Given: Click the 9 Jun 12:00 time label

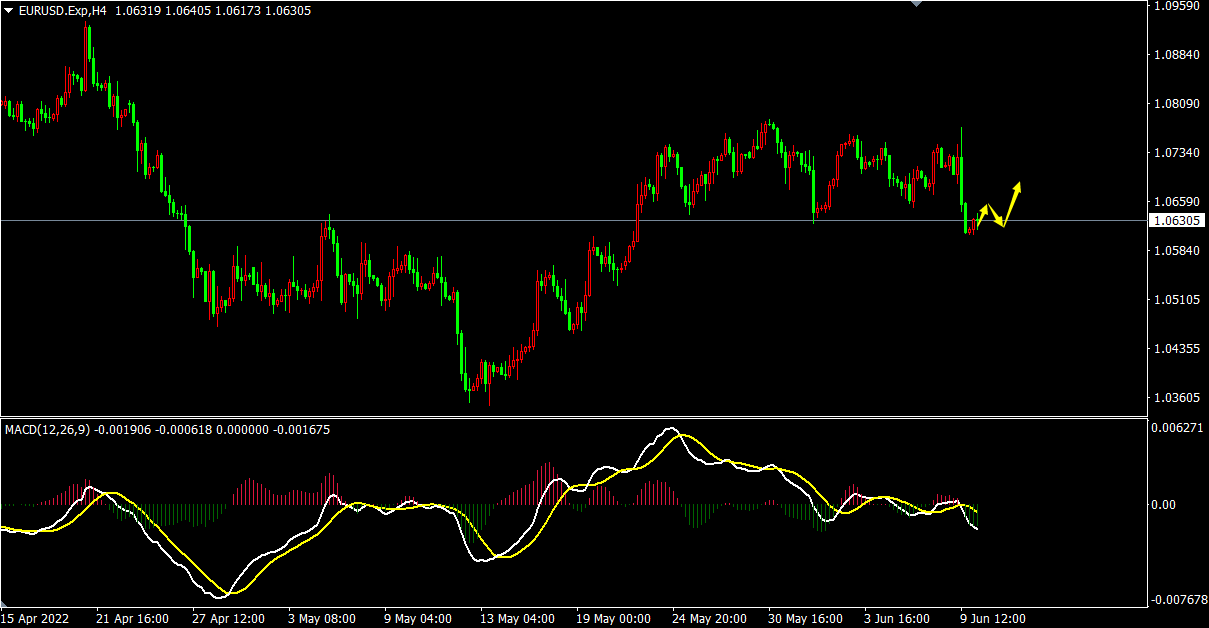Looking at the screenshot, I should (992, 619).
